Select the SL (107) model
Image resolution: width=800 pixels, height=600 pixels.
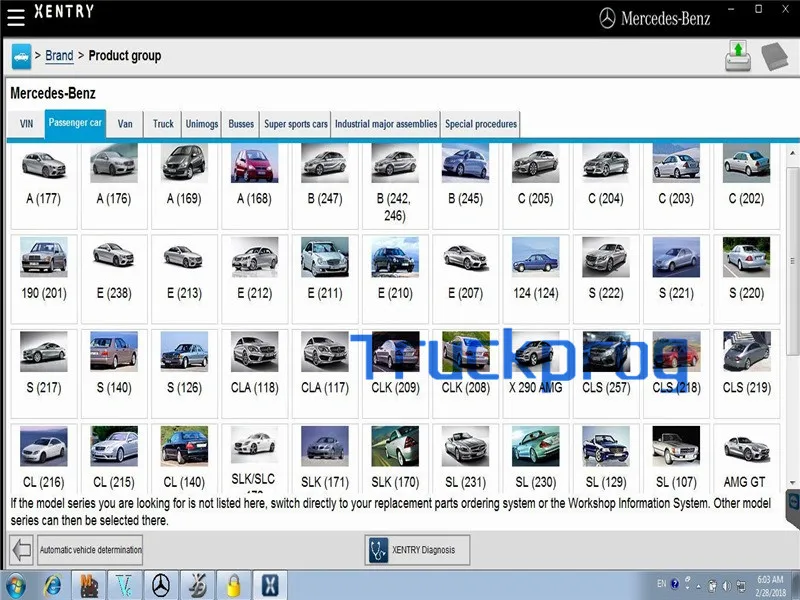click(x=676, y=458)
